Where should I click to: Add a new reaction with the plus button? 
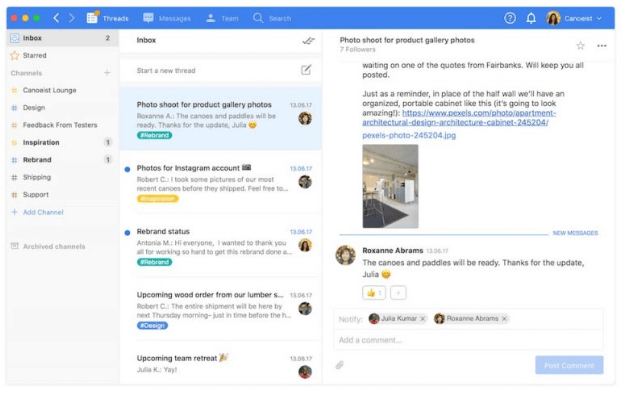(398, 293)
